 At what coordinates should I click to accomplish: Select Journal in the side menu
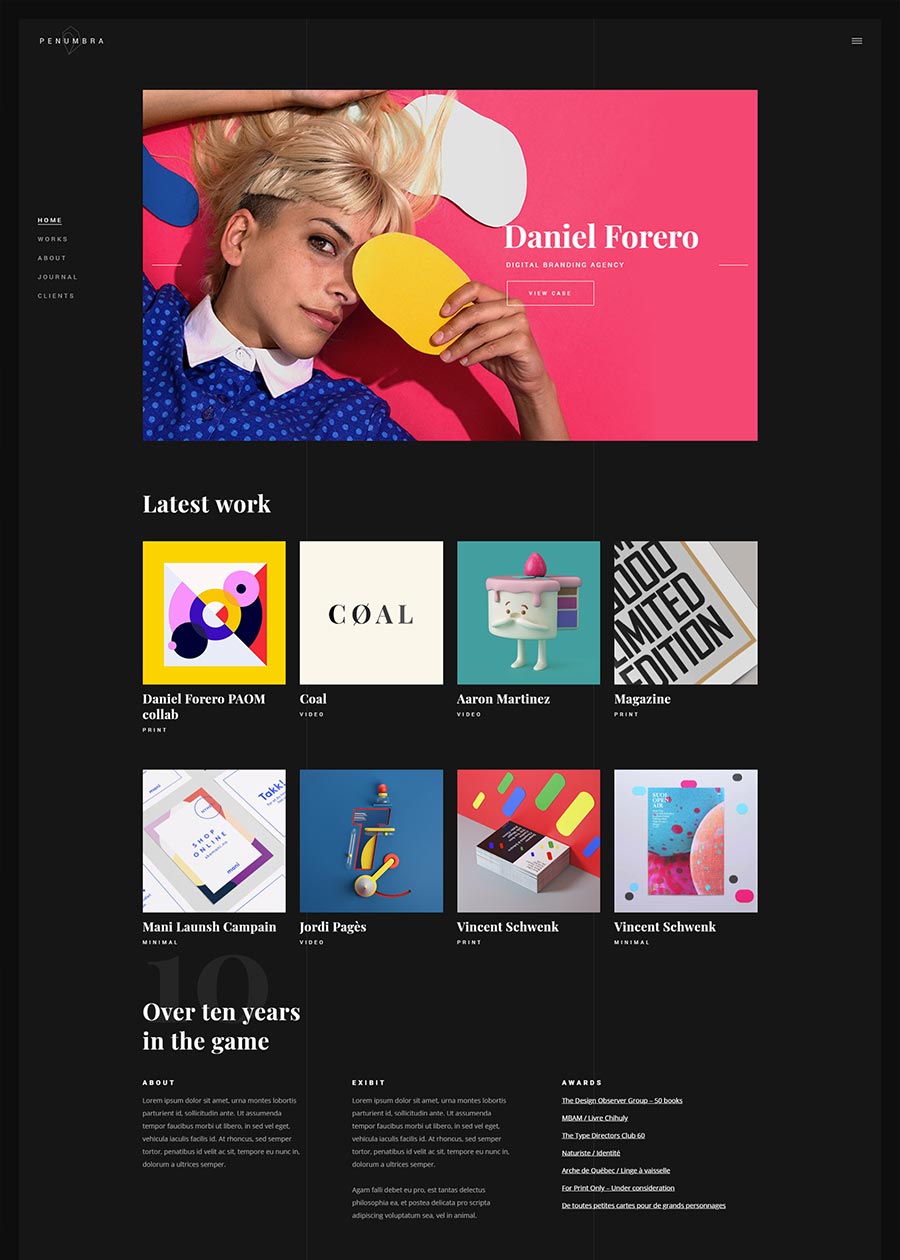click(x=58, y=277)
